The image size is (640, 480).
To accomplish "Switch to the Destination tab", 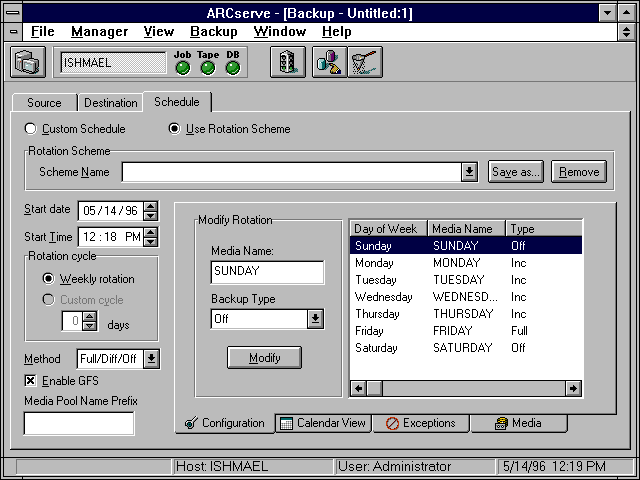I will coord(110,103).
